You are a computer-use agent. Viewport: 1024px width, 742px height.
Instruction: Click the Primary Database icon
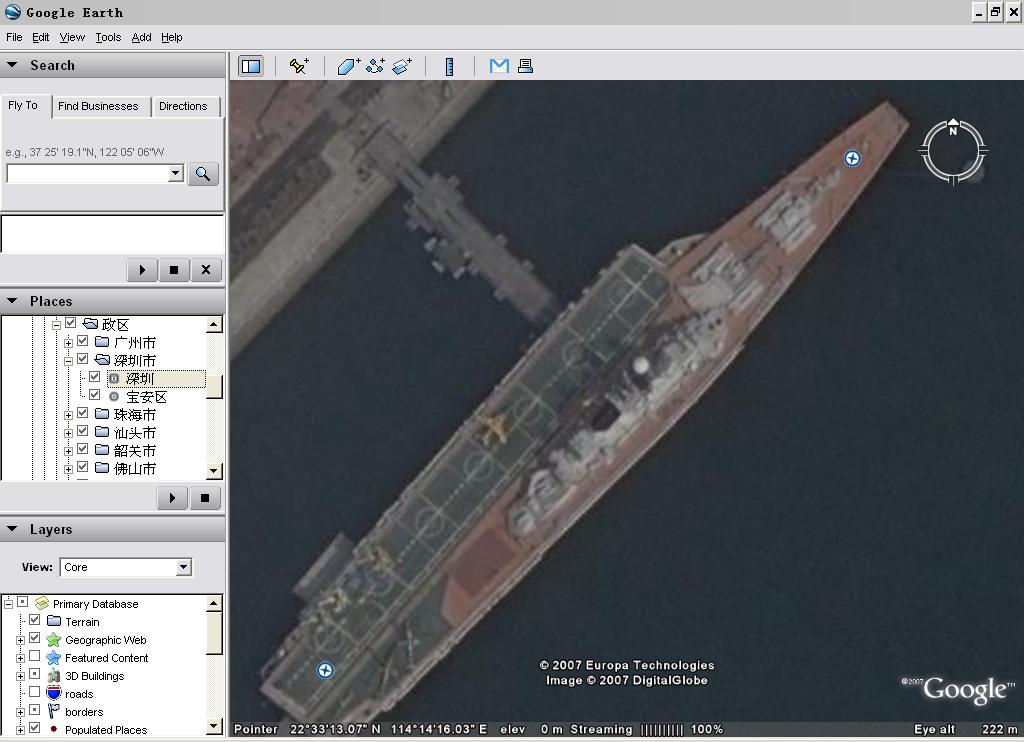42,604
